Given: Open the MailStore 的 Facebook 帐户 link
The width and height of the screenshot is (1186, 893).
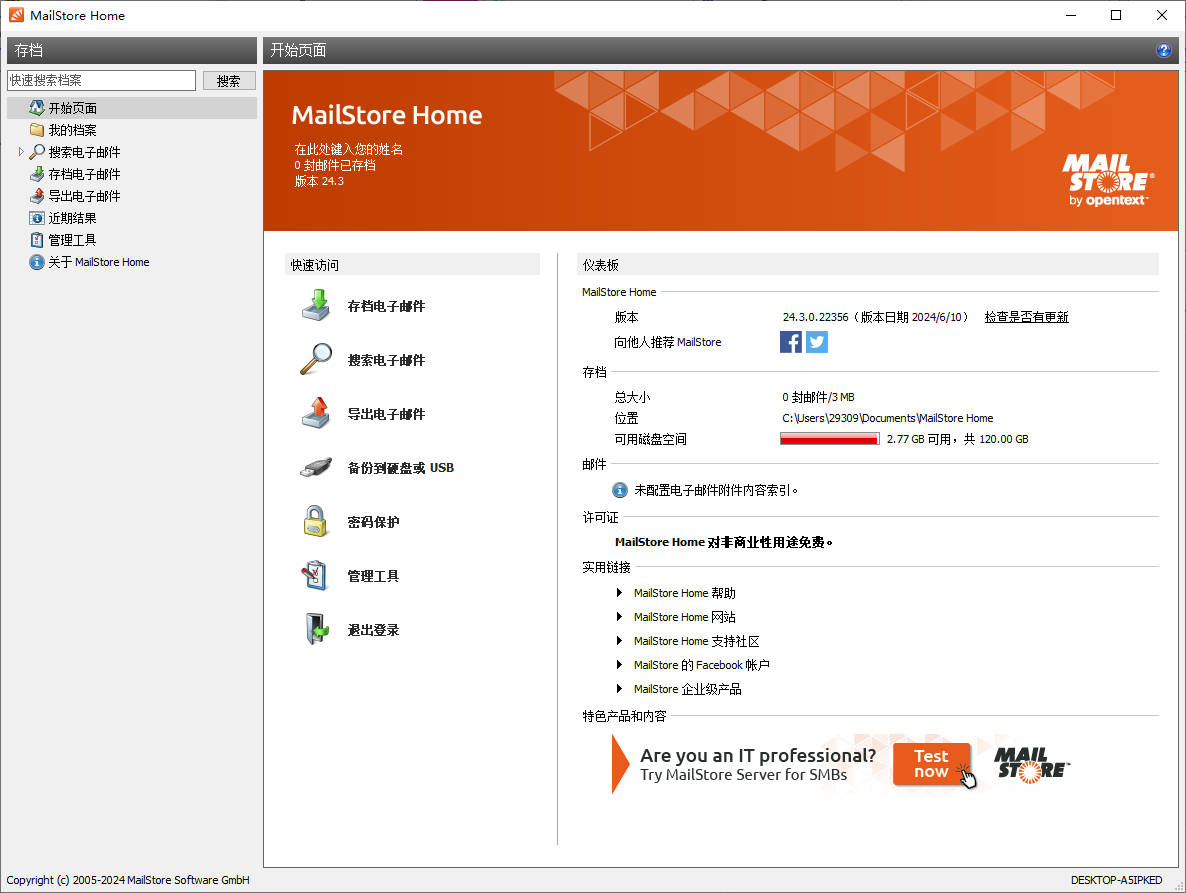Looking at the screenshot, I should click(701, 665).
